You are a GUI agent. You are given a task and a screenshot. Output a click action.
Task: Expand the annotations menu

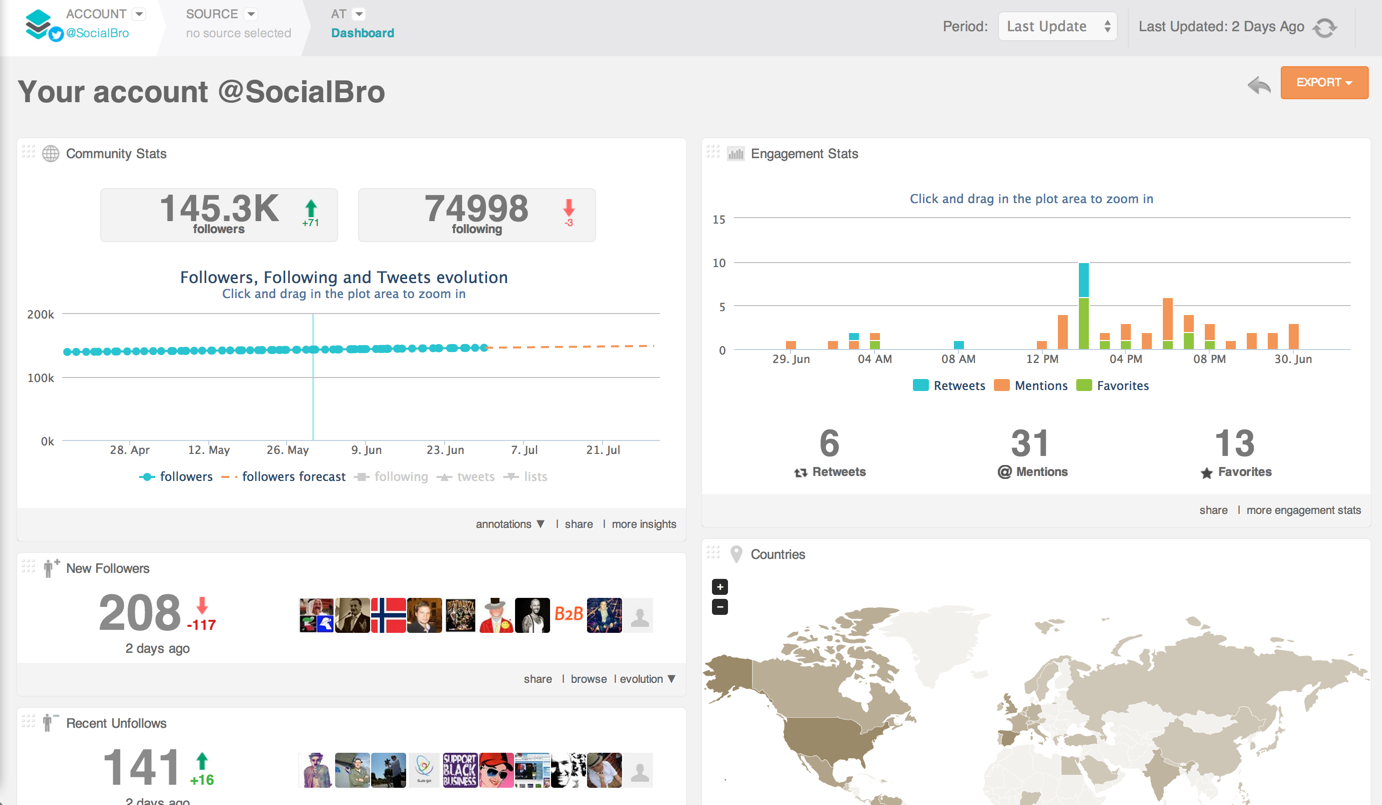pos(510,524)
